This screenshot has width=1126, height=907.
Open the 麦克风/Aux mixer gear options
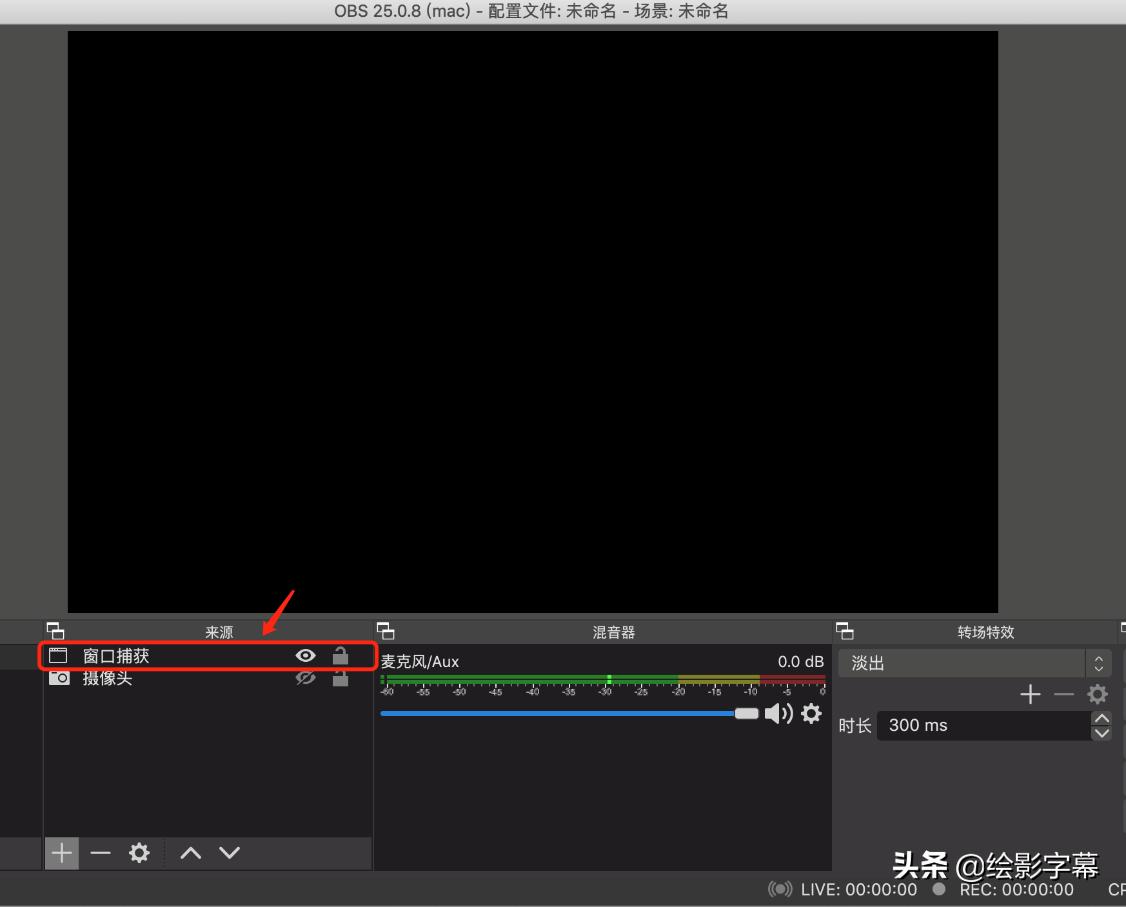(811, 713)
